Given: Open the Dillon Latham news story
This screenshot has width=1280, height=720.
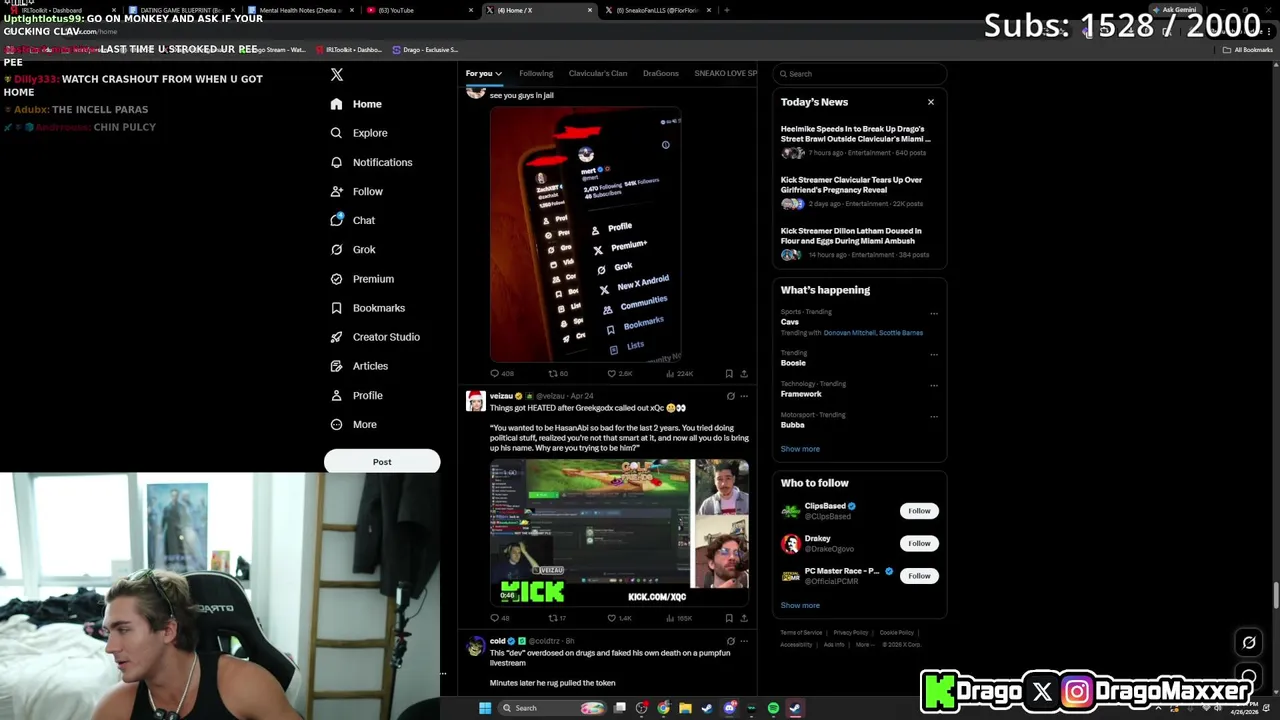Looking at the screenshot, I should point(858,242).
